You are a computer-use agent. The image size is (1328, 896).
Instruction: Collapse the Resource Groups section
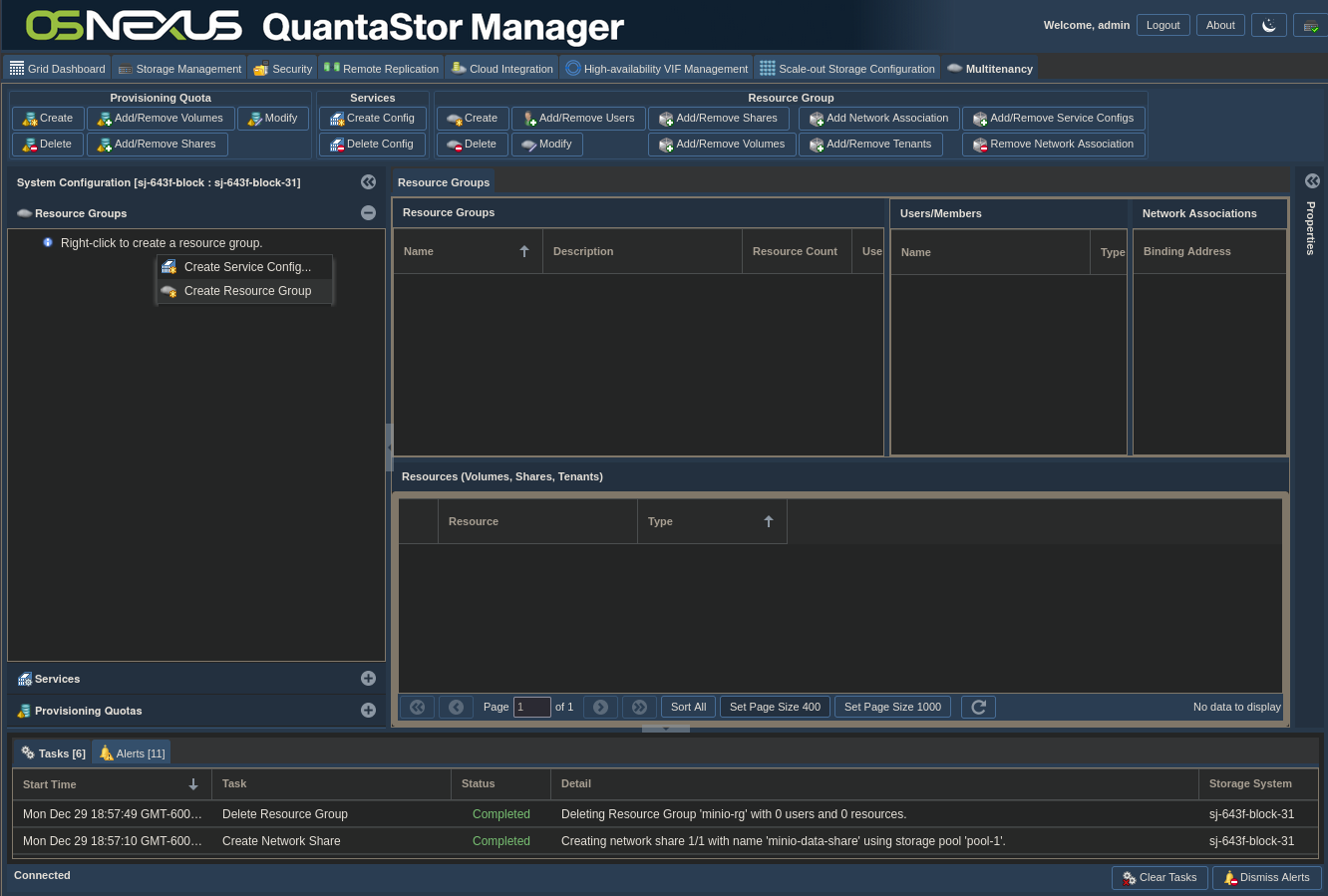(x=368, y=213)
